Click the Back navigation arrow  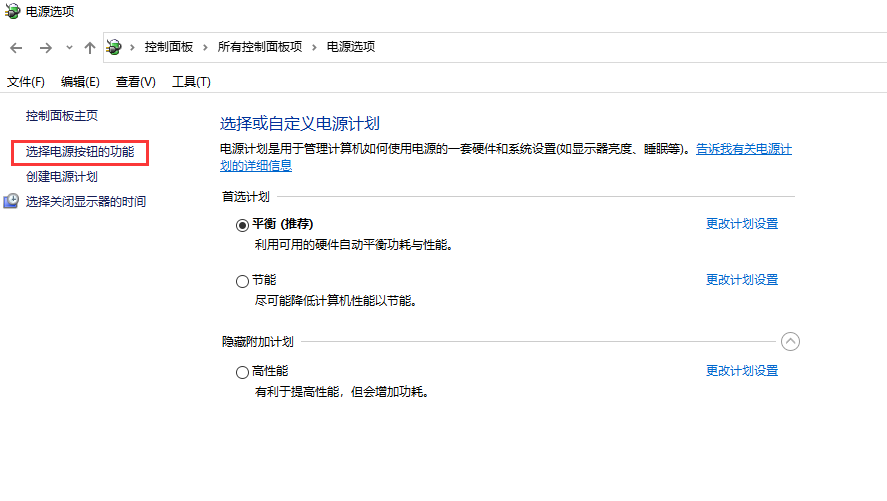(x=16, y=48)
